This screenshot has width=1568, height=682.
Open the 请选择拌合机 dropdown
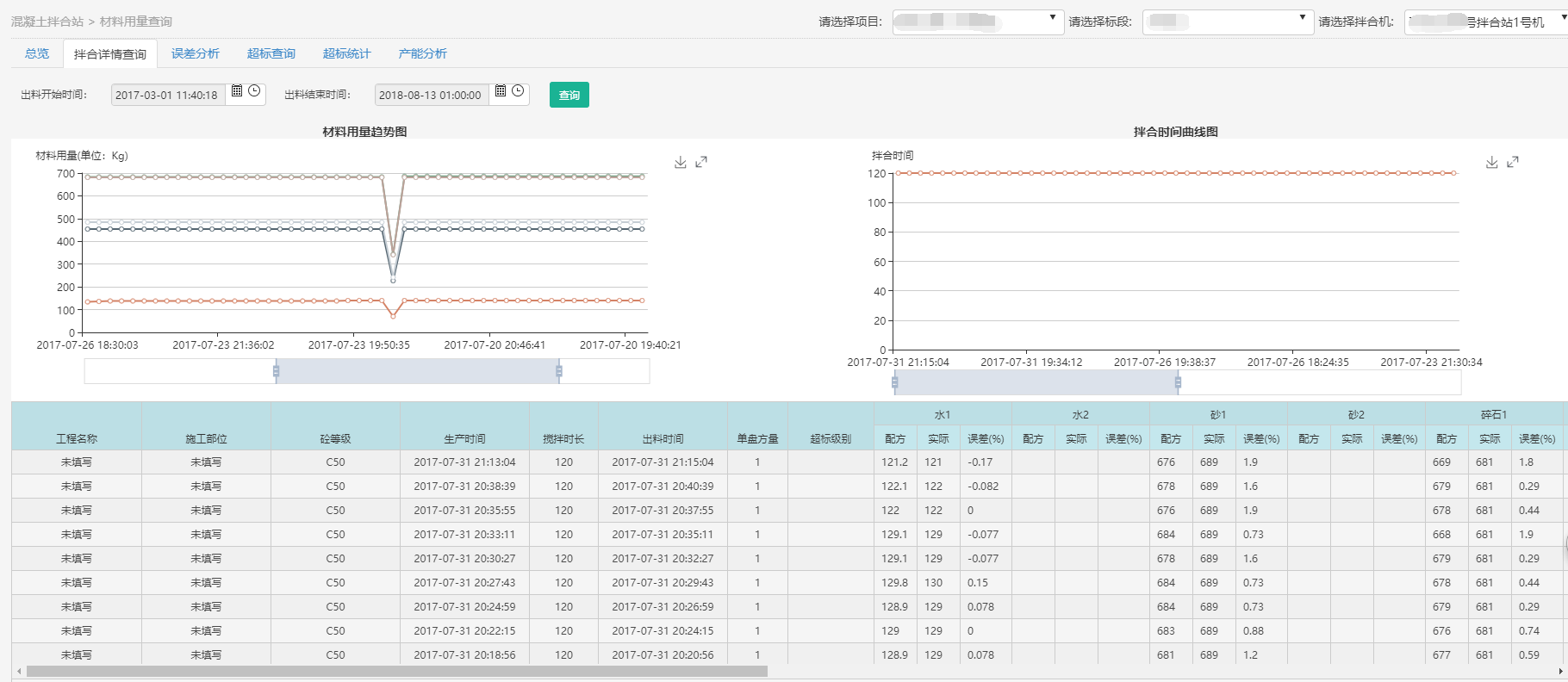pyautogui.click(x=1486, y=22)
